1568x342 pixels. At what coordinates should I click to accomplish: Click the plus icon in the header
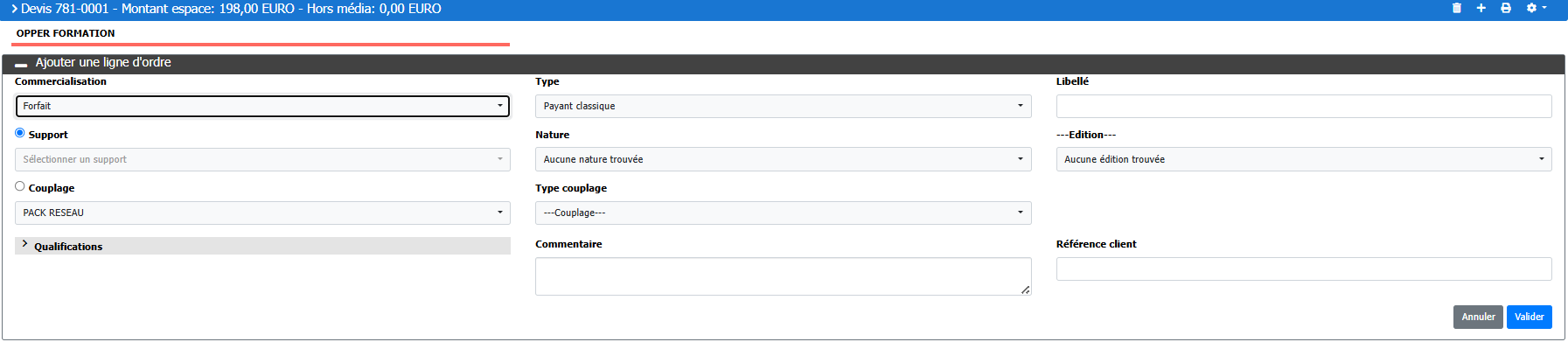pos(1481,8)
